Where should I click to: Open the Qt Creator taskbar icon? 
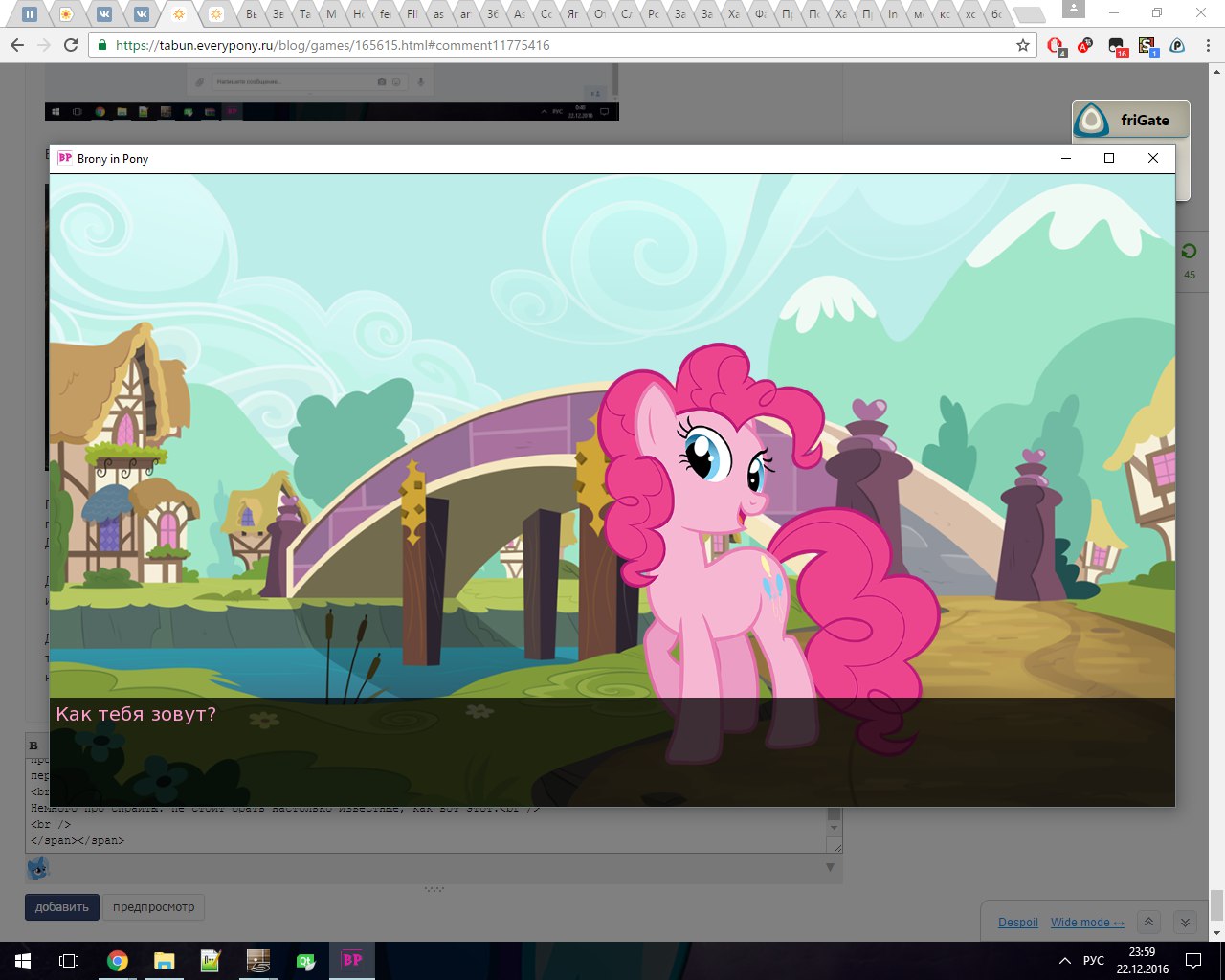pos(304,961)
